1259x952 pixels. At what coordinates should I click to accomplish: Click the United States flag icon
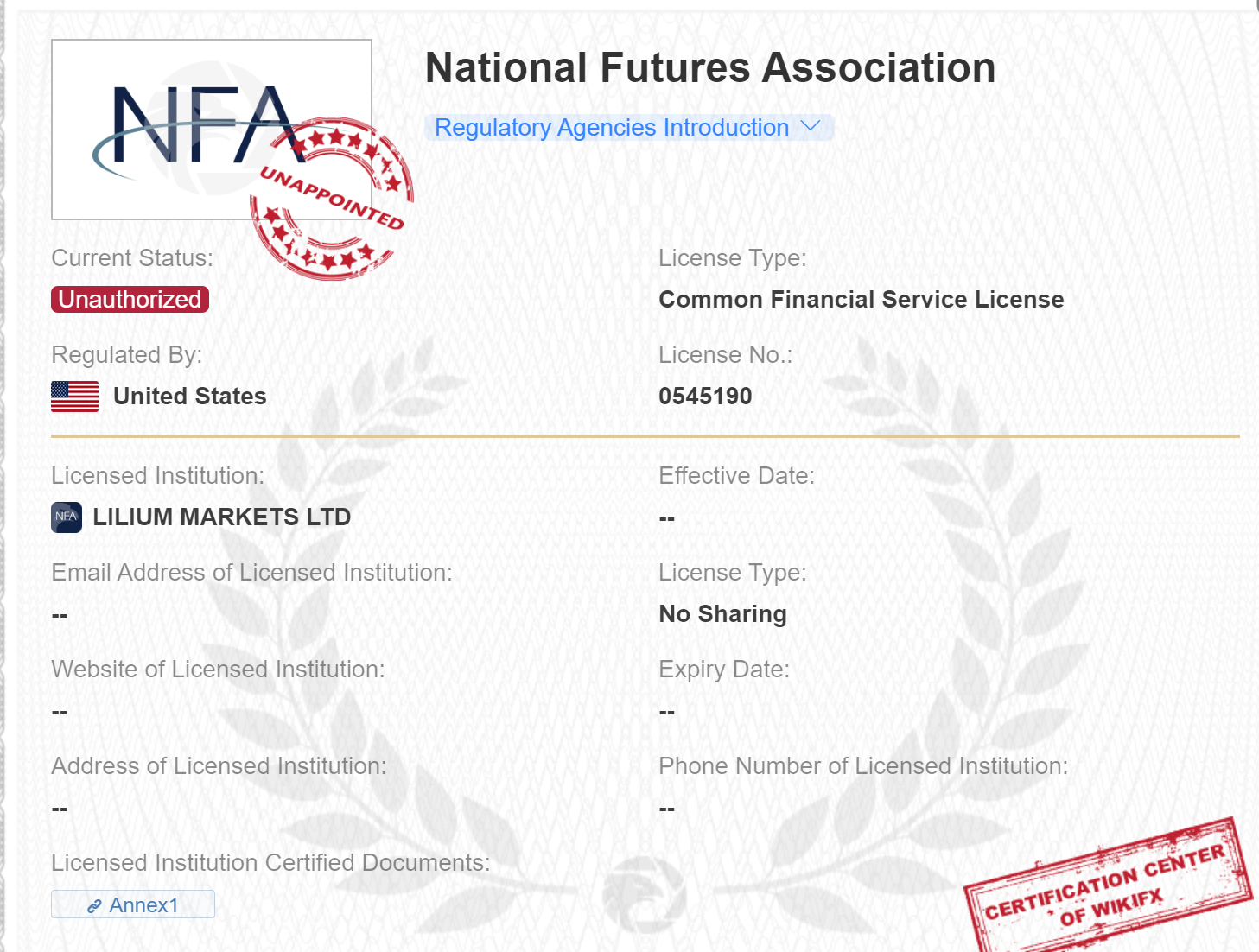point(75,397)
